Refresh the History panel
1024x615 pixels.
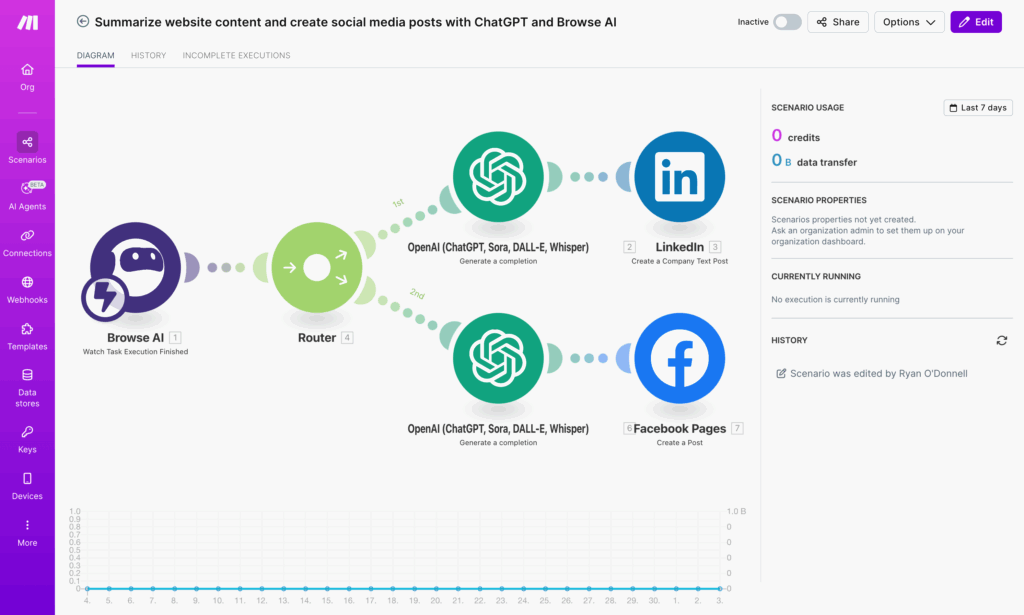coord(1002,341)
